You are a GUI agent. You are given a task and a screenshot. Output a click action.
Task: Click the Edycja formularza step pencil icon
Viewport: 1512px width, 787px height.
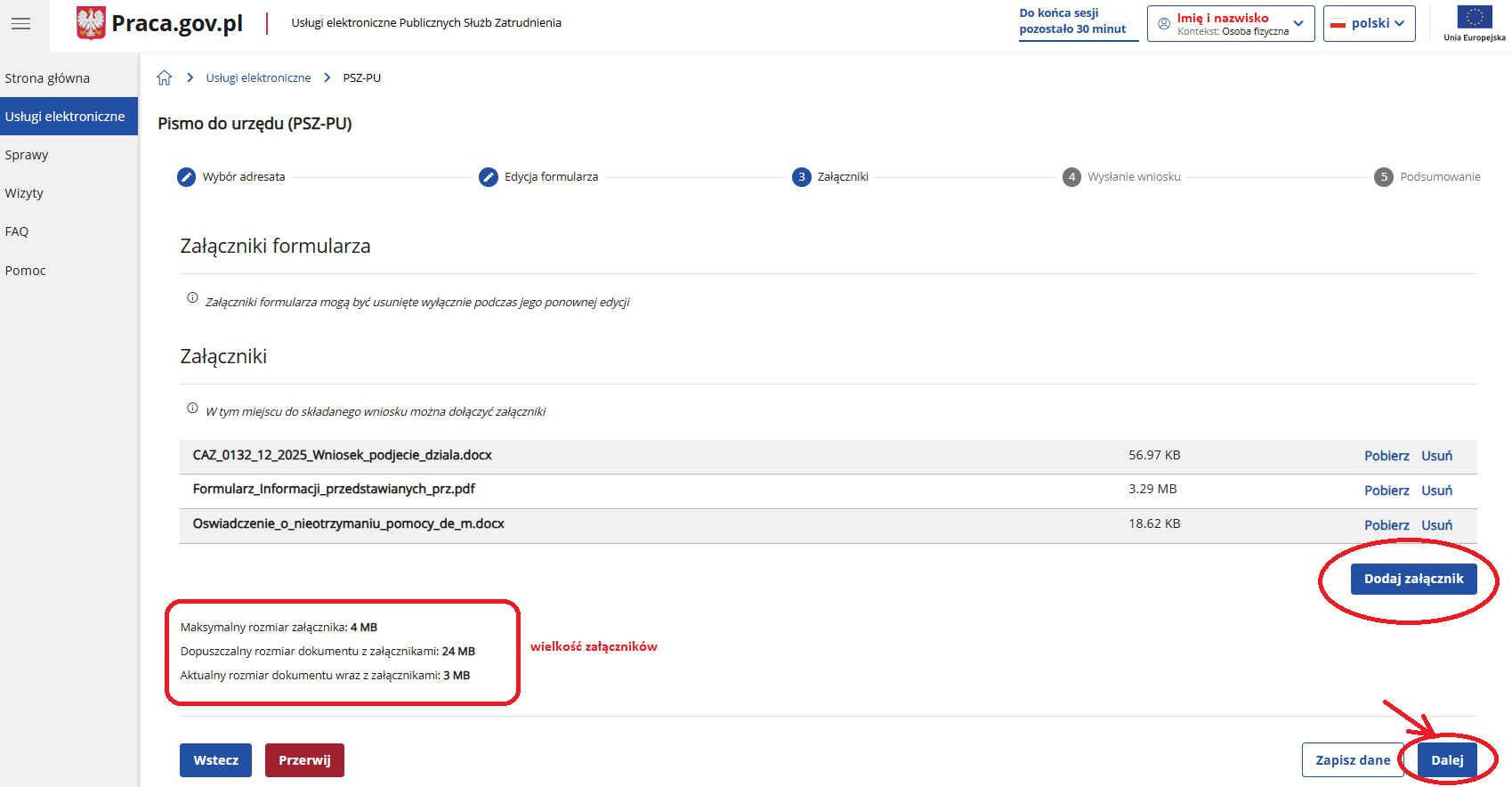(489, 177)
